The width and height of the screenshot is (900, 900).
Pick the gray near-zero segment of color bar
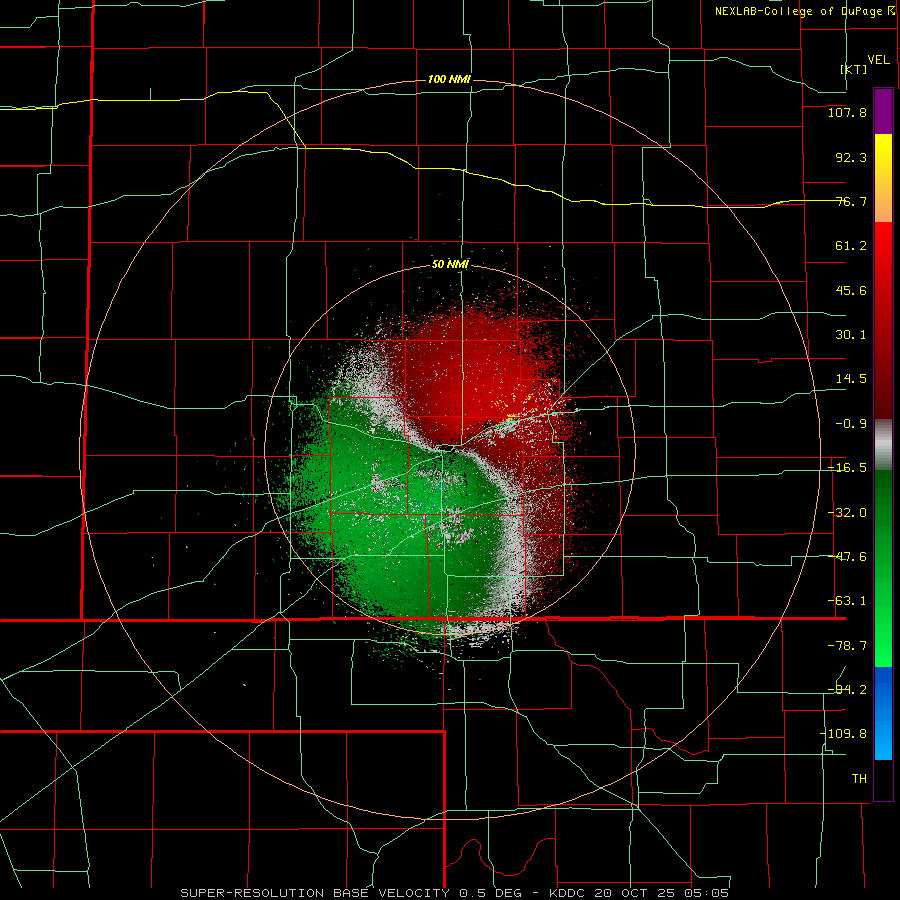coord(883,444)
